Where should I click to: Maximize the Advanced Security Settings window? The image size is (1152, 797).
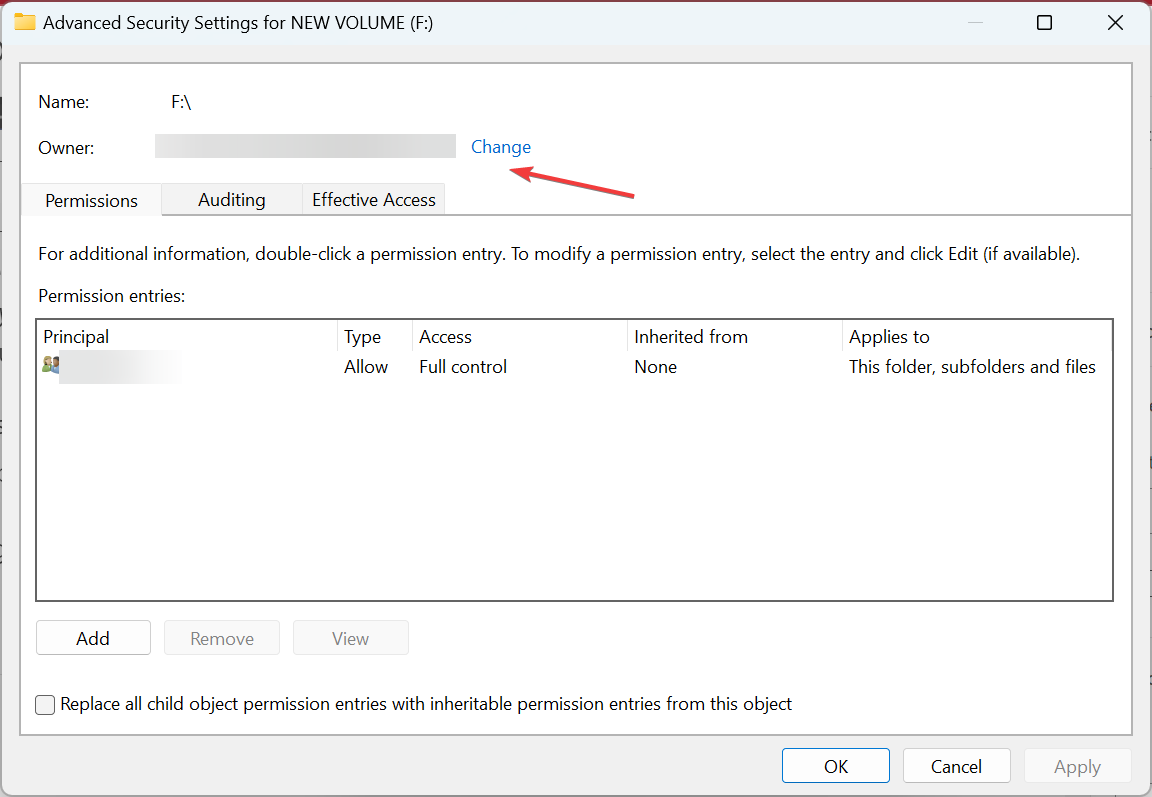(1044, 22)
